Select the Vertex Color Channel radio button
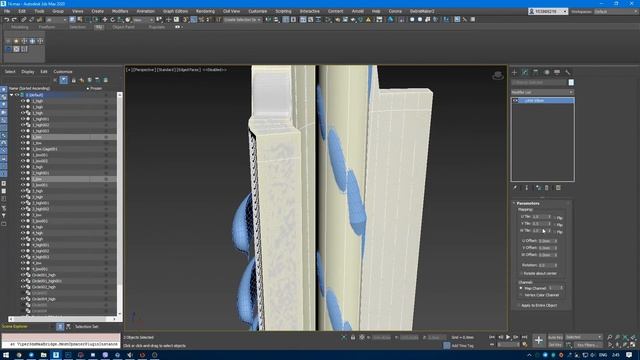640x360 pixels. click(x=521, y=295)
